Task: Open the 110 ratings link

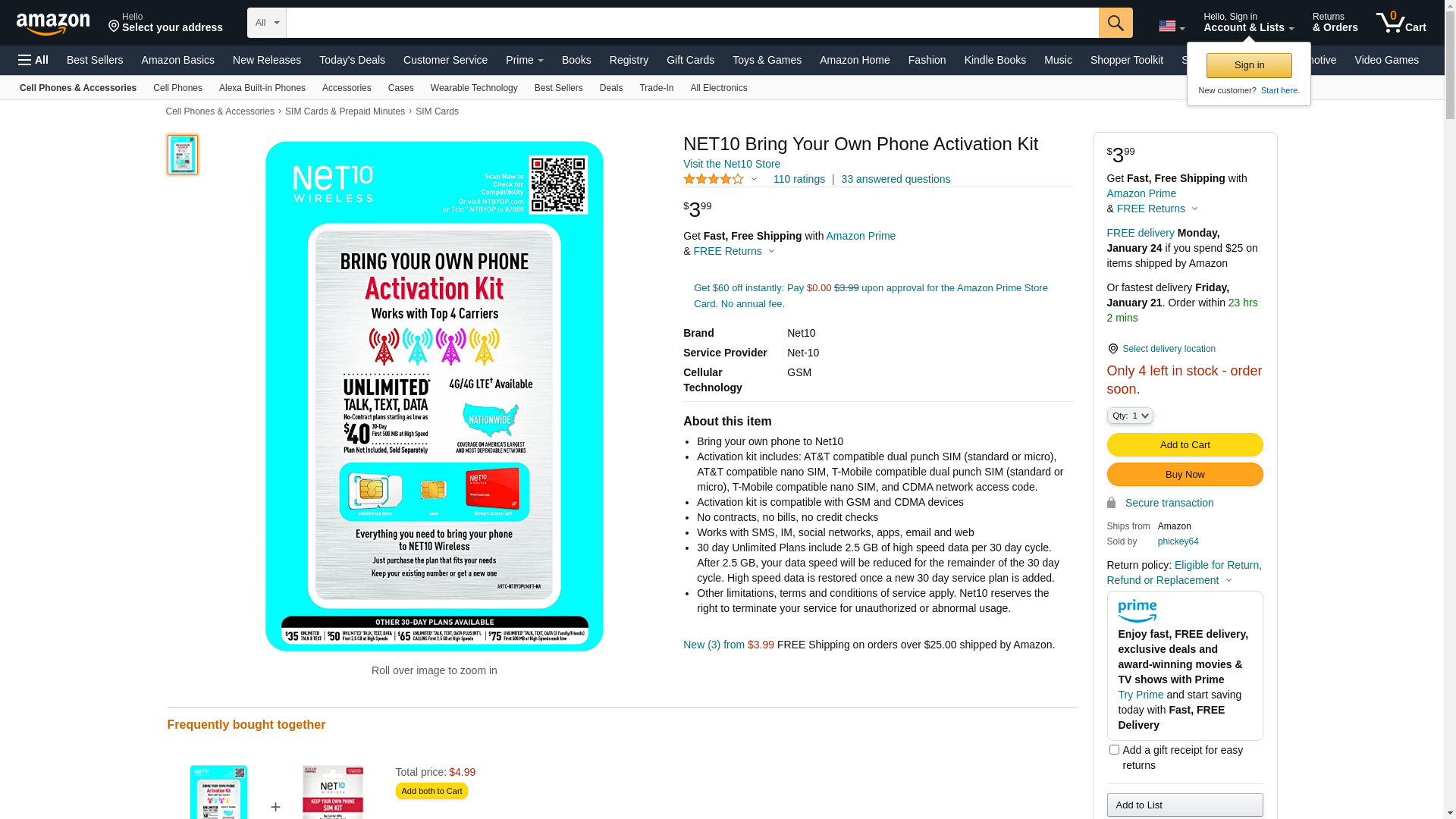Action: [799, 179]
